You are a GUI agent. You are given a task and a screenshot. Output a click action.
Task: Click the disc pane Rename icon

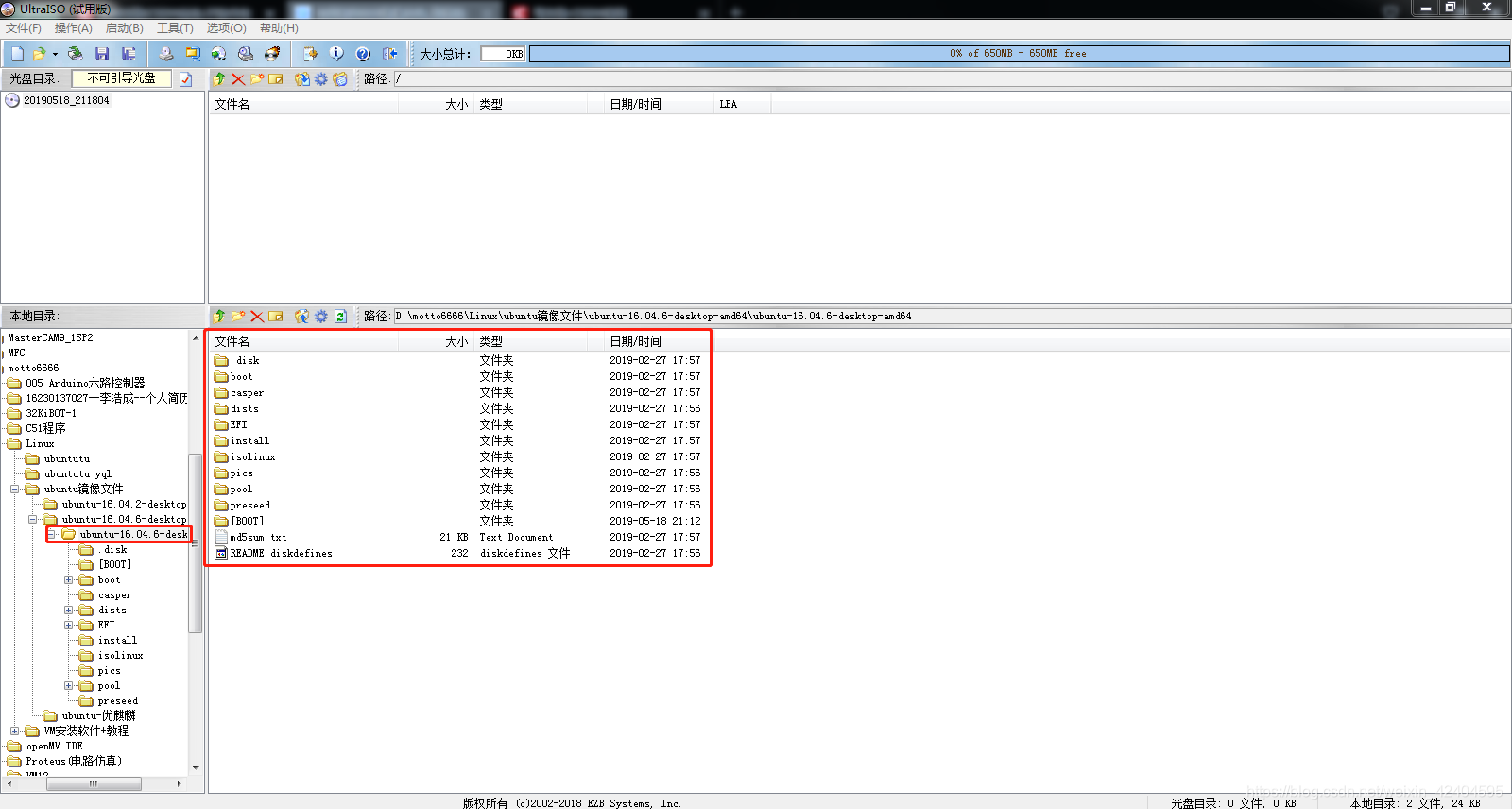pos(276,79)
